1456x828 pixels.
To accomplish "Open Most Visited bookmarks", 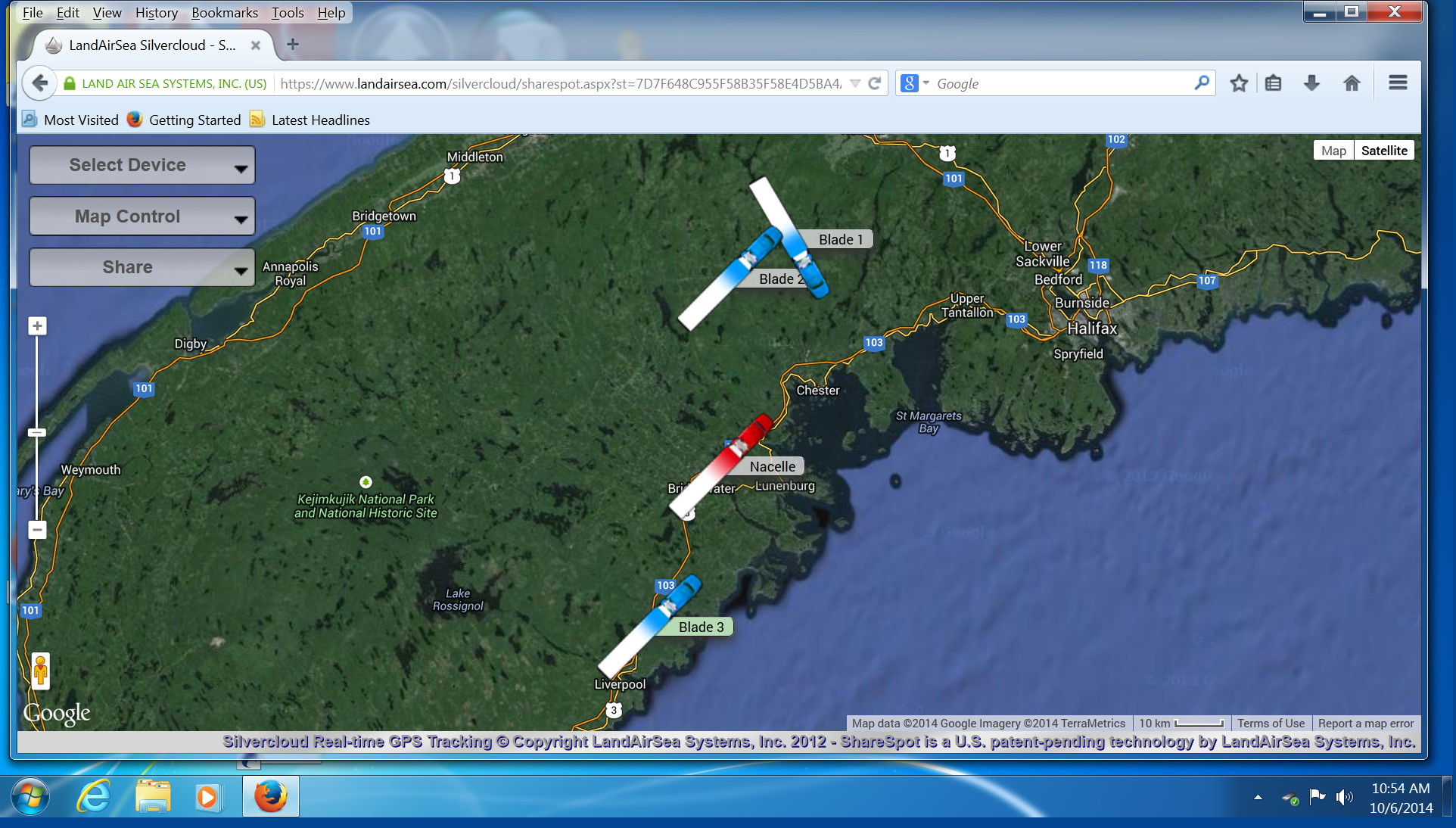I will tap(70, 120).
